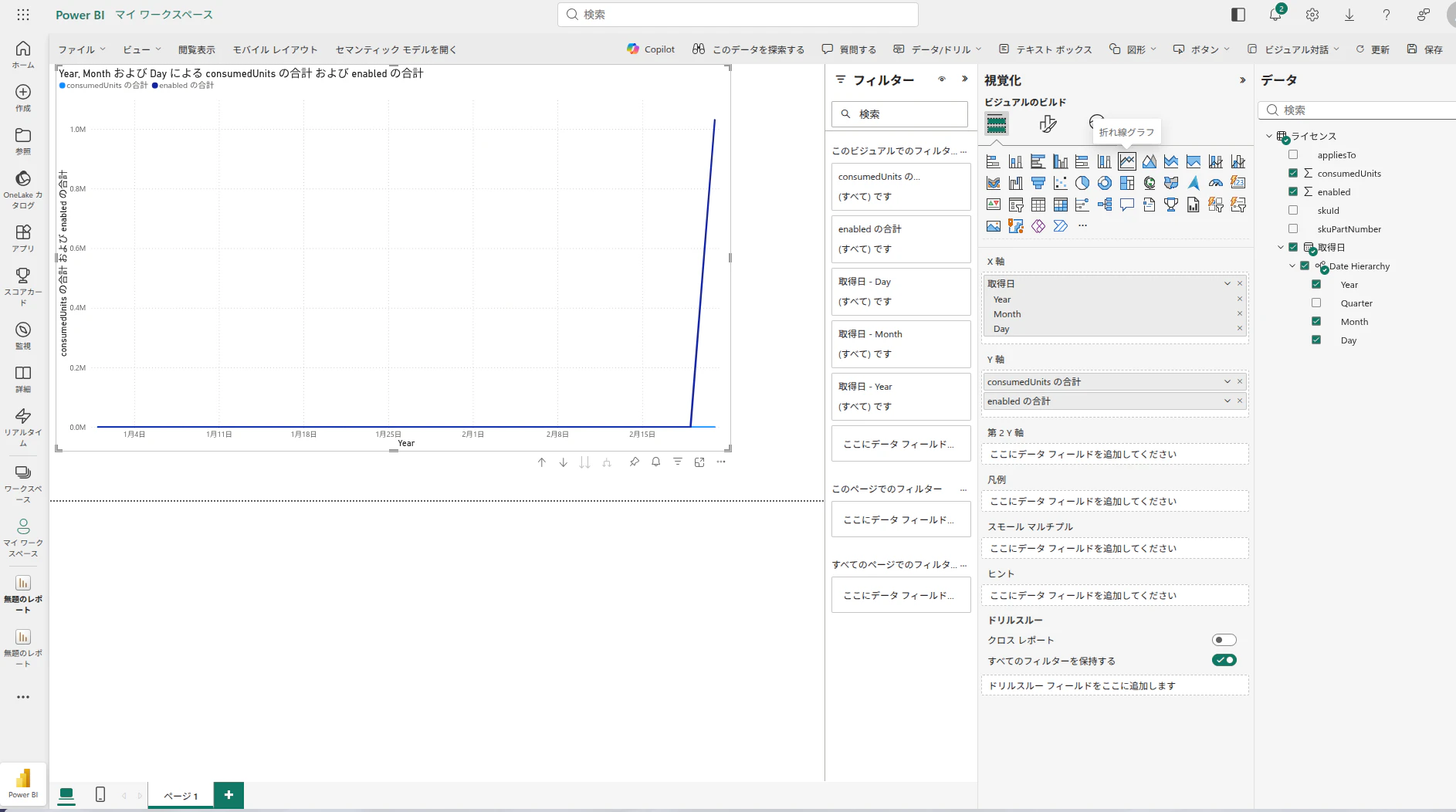The height and width of the screenshot is (812, 1456).
Task: Turn off the keep all filters toggle
Action: click(1224, 660)
